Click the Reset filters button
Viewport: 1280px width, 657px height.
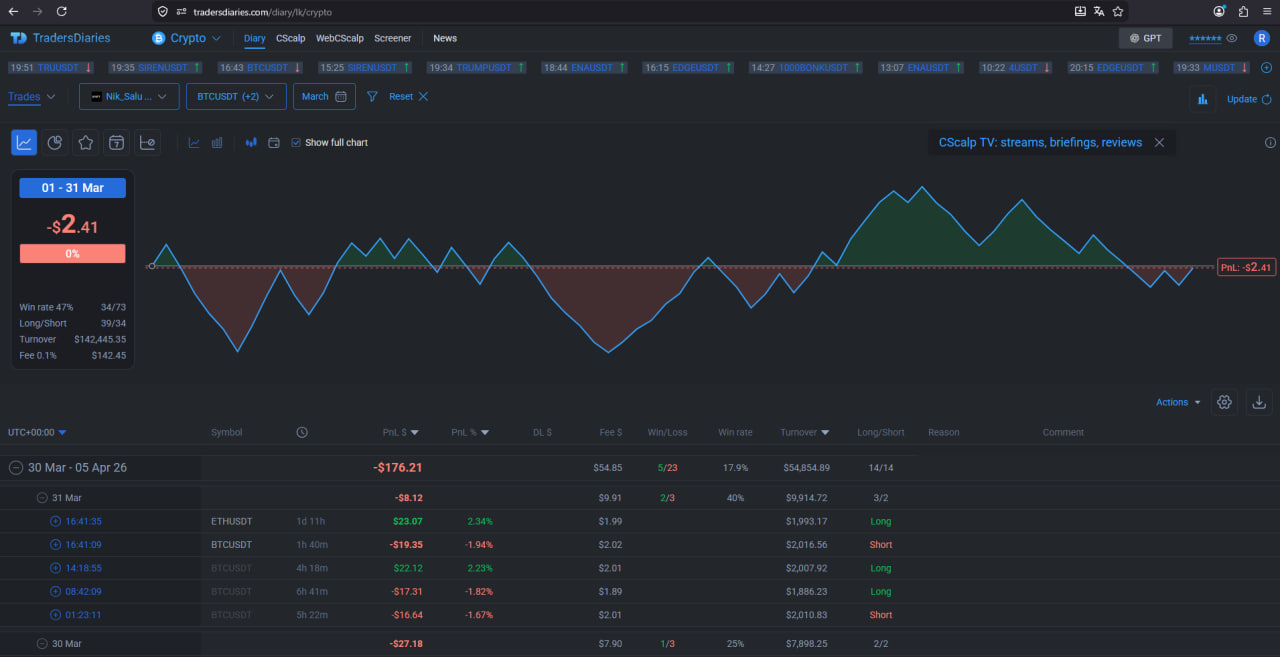pos(408,97)
